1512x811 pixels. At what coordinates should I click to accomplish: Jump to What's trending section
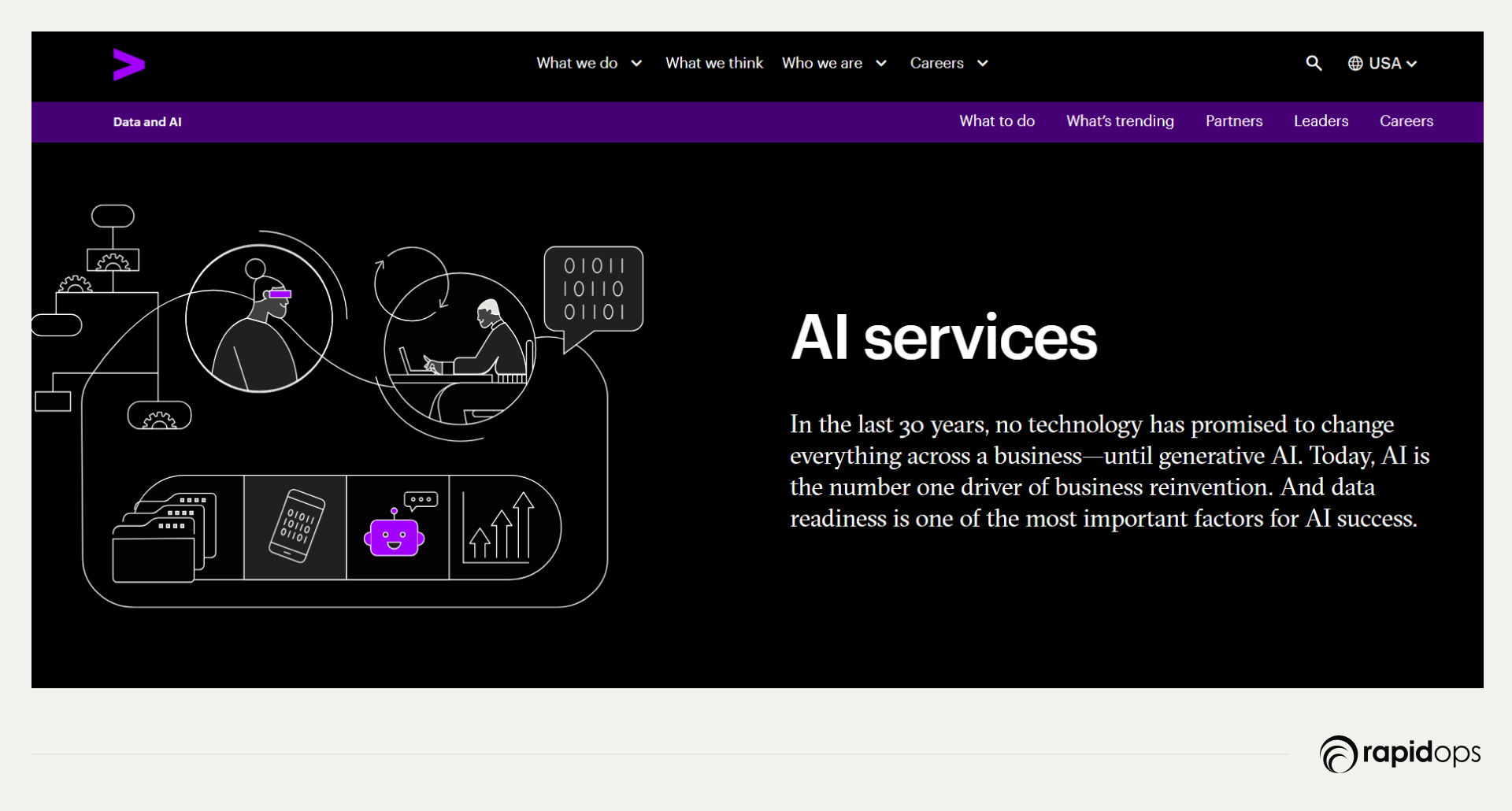point(1119,121)
